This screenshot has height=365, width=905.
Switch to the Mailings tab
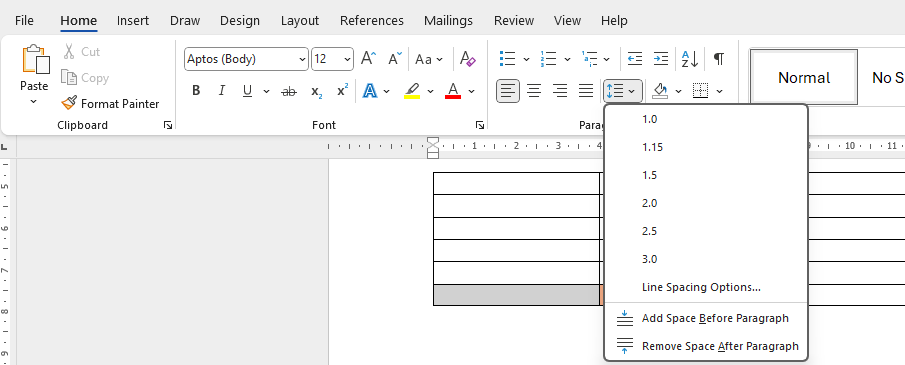[448, 21]
